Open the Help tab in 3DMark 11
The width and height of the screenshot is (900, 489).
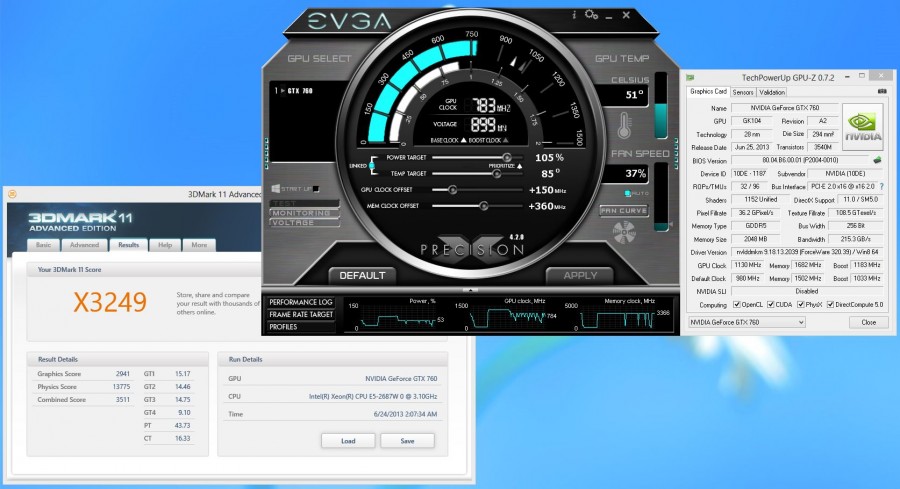tap(165, 245)
